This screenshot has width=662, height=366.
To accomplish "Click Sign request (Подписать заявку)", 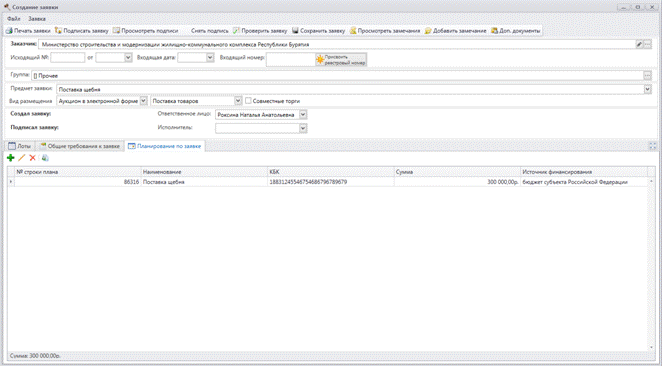I will click(x=81, y=31).
